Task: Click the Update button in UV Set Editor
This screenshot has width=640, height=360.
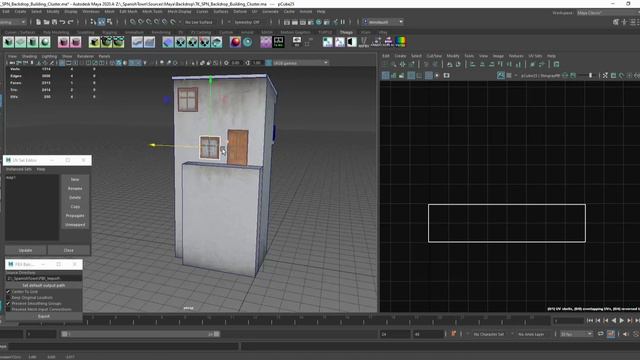Action: point(25,250)
